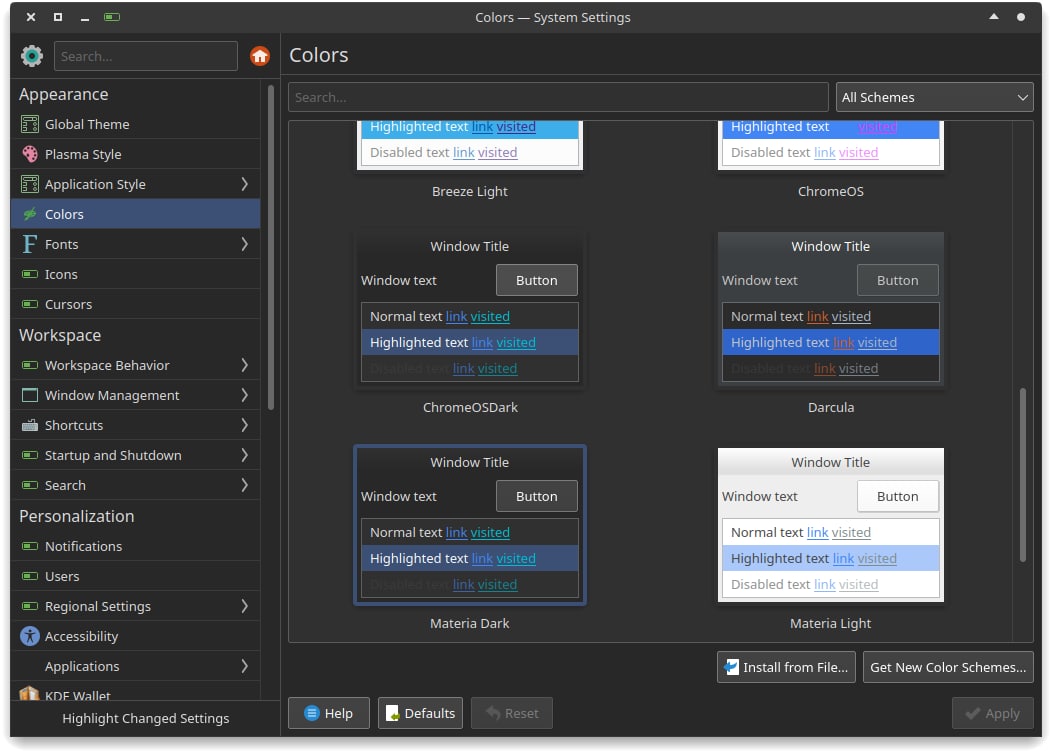
Task: Click the Workspace Behavior icon
Action: 30,365
